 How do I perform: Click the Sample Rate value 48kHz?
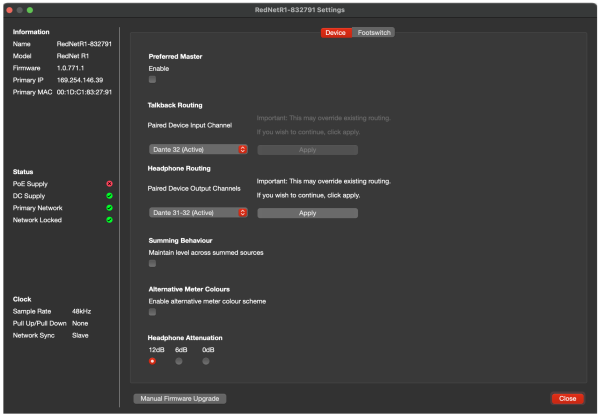pos(82,311)
